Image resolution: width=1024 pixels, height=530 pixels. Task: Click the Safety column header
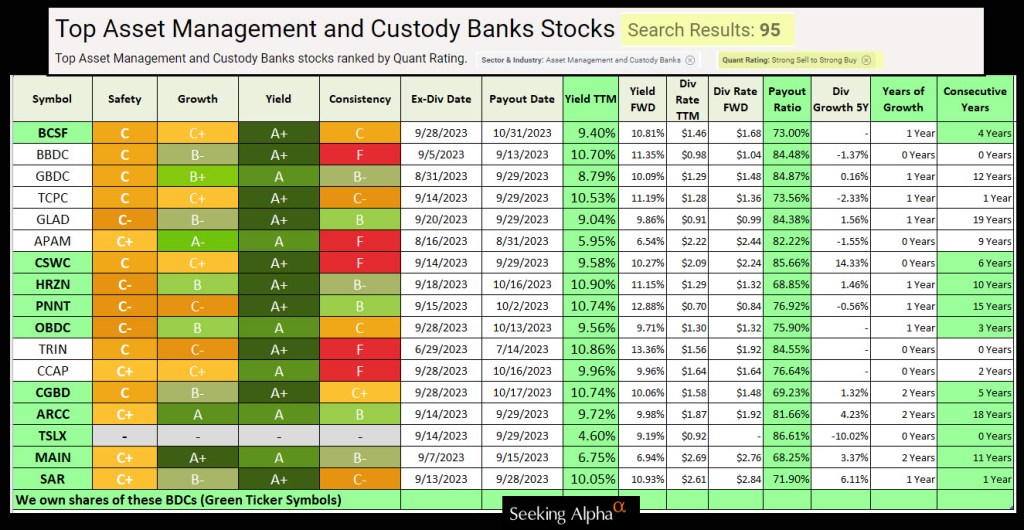click(x=125, y=99)
